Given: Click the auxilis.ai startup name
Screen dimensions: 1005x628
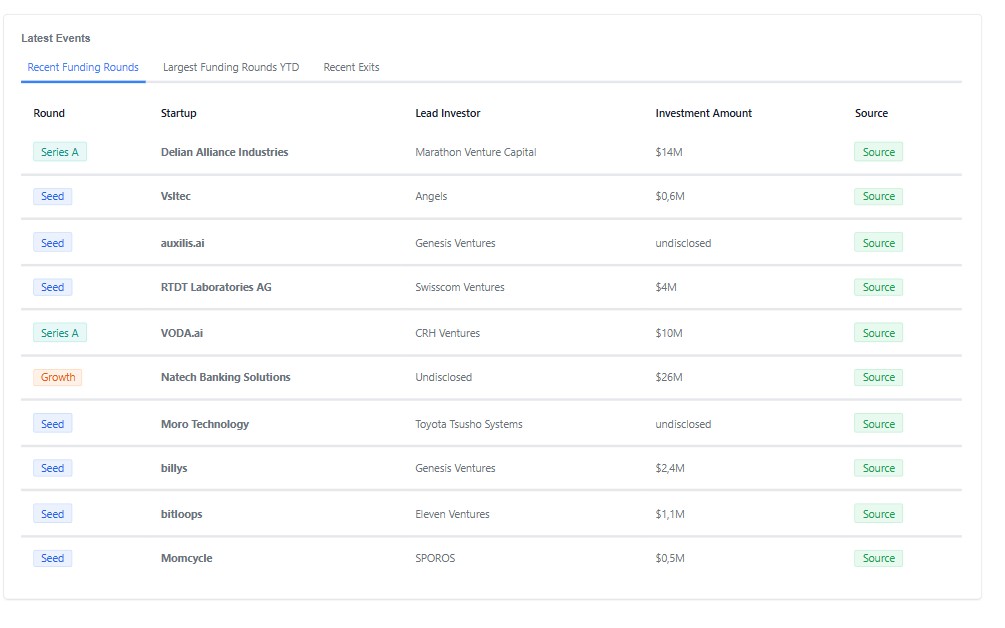Looking at the screenshot, I should coord(183,243).
